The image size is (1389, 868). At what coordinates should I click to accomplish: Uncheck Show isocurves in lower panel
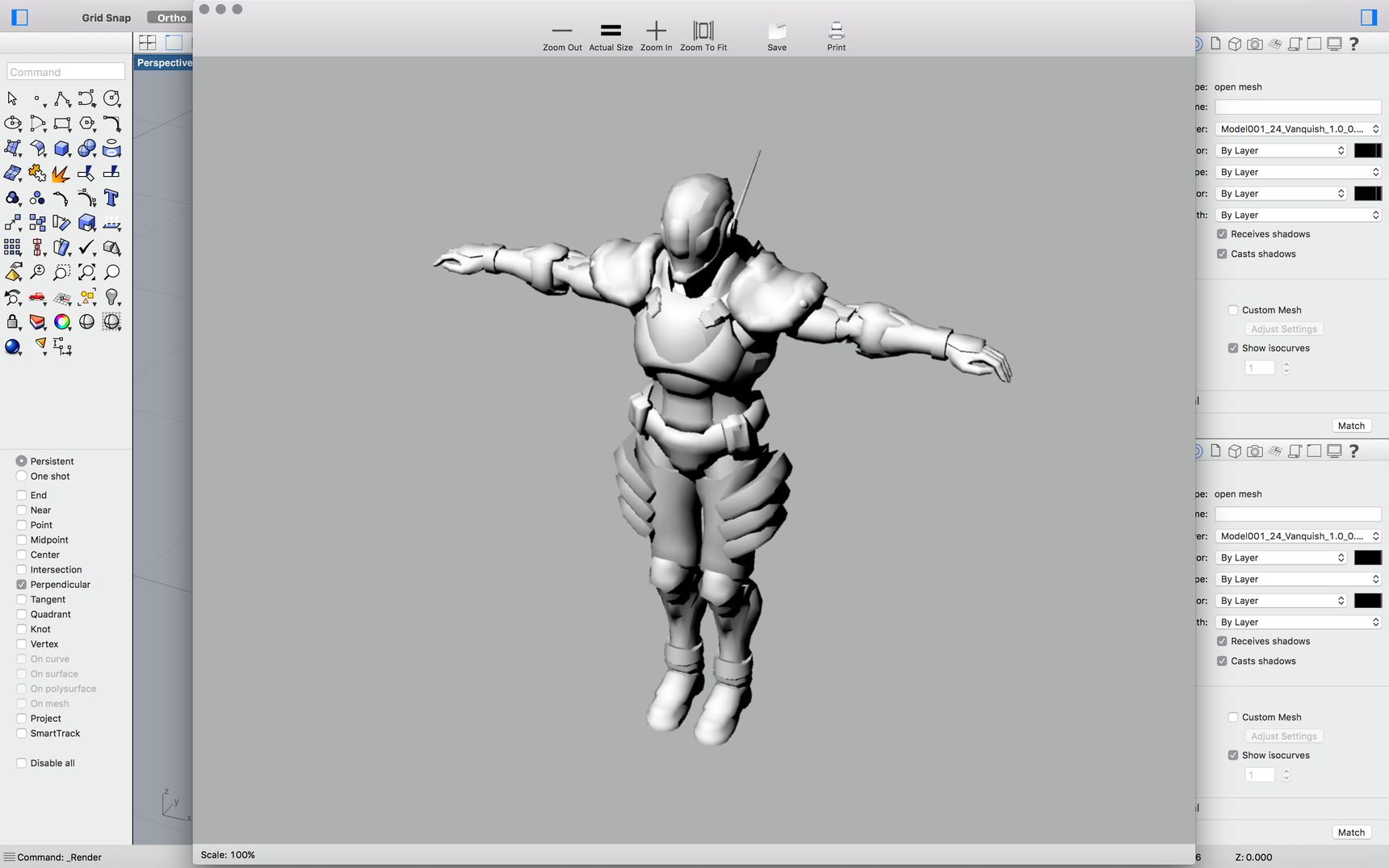(x=1233, y=756)
